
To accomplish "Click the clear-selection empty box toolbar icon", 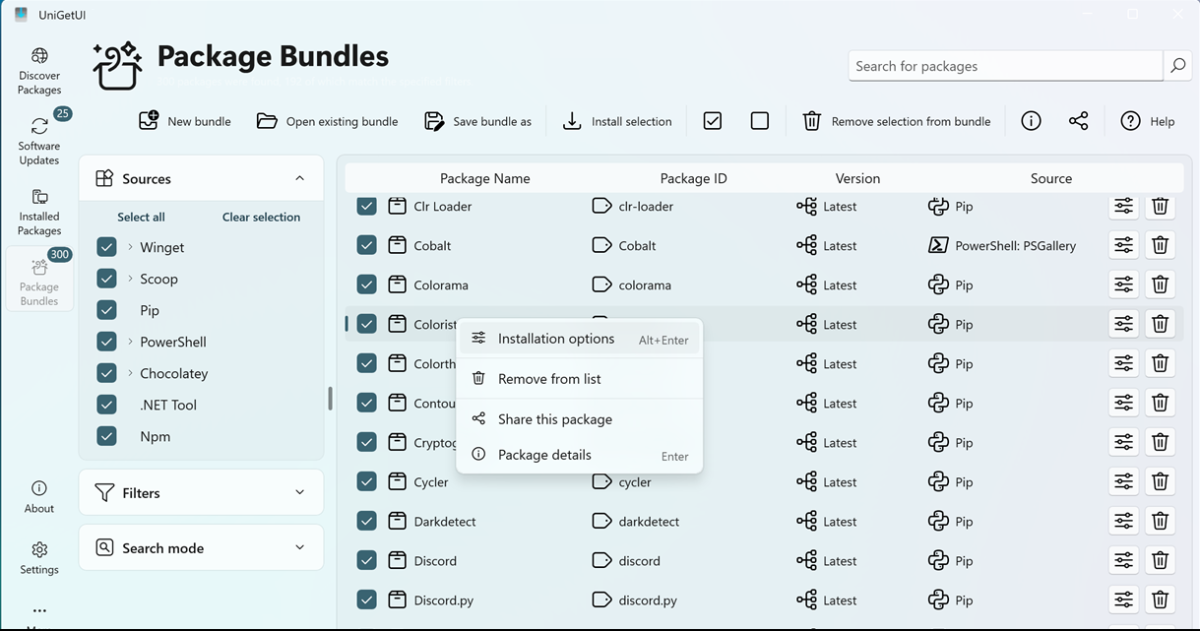I will 760,121.
